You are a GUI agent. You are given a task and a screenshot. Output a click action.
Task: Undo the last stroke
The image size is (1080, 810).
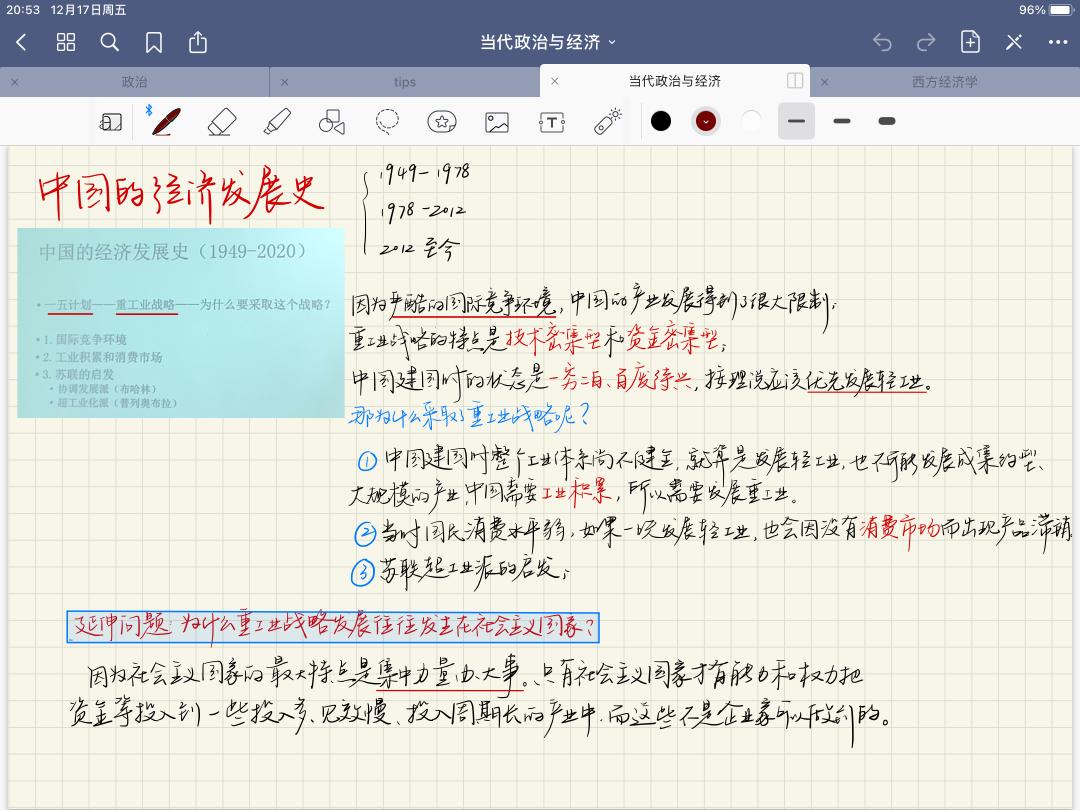(x=882, y=42)
